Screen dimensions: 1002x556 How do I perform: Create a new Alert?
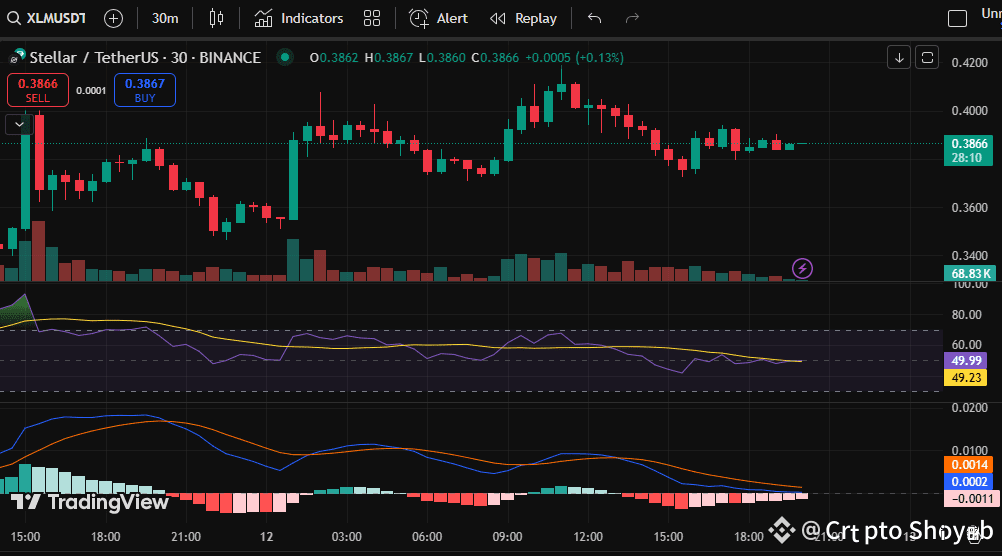point(438,19)
